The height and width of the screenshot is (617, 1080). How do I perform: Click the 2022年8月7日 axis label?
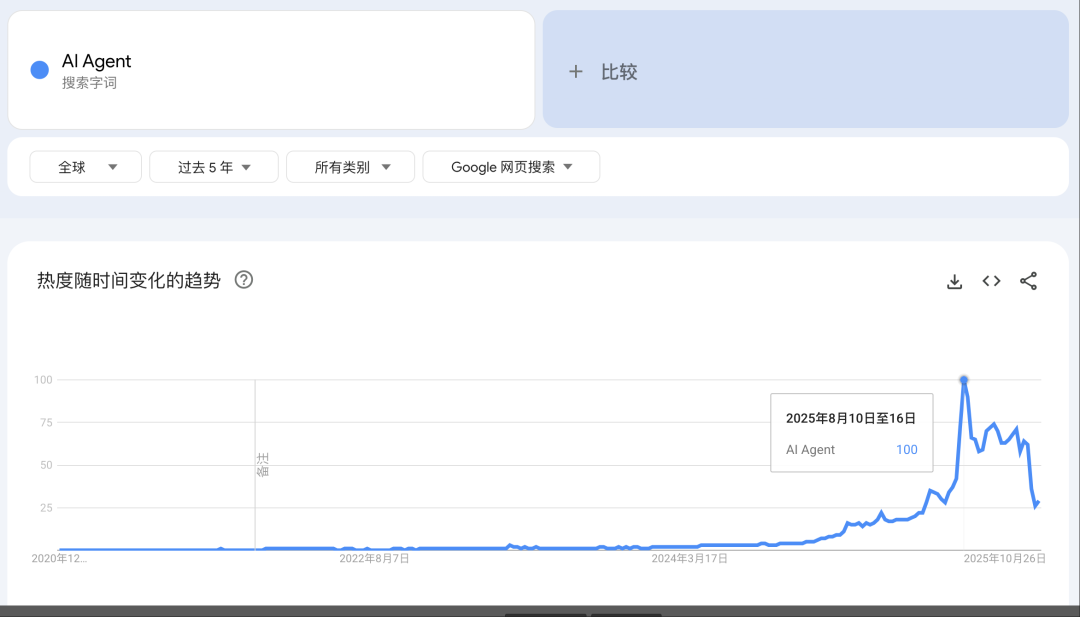[374, 558]
